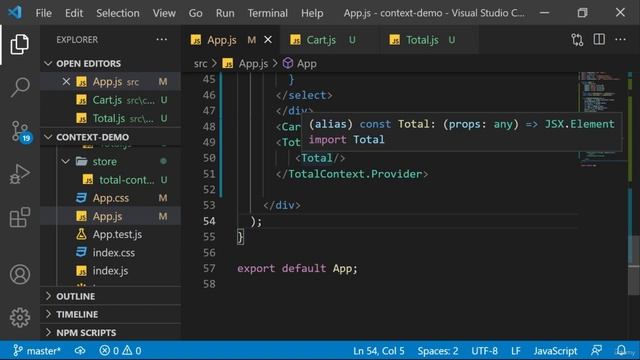Click the App.js breadcrumb segment
The width and height of the screenshot is (640, 360).
click(246, 64)
